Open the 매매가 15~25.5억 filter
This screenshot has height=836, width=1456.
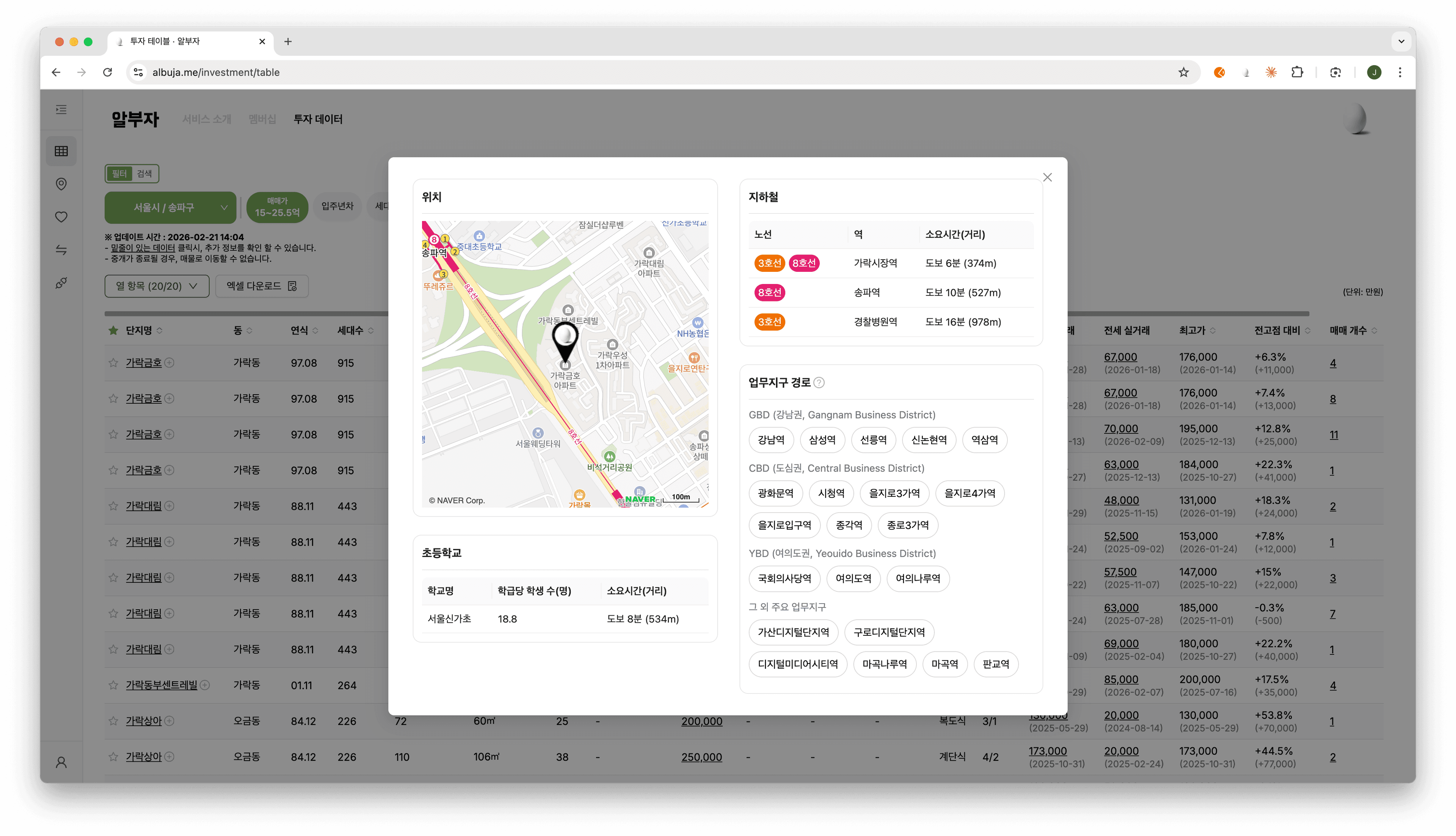tap(277, 207)
